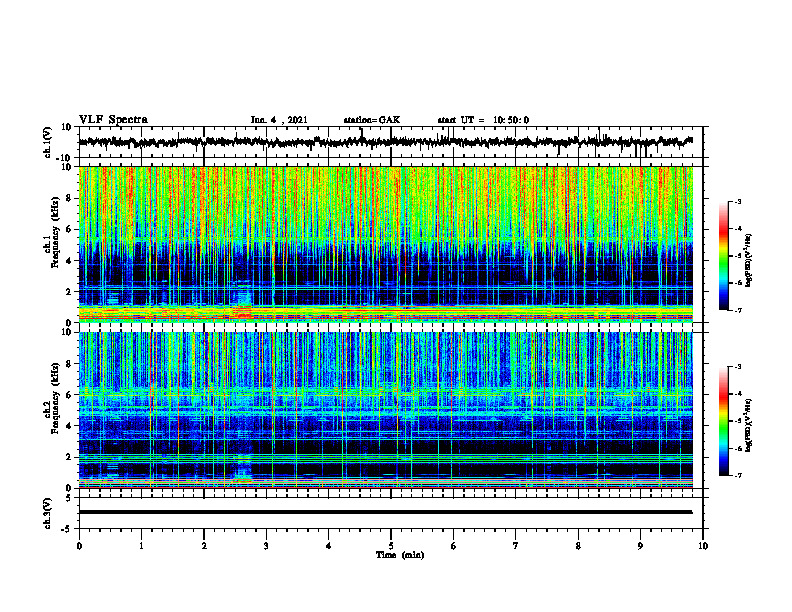Click the "4" kHz tick of ch.2 spectrogram

point(69,427)
